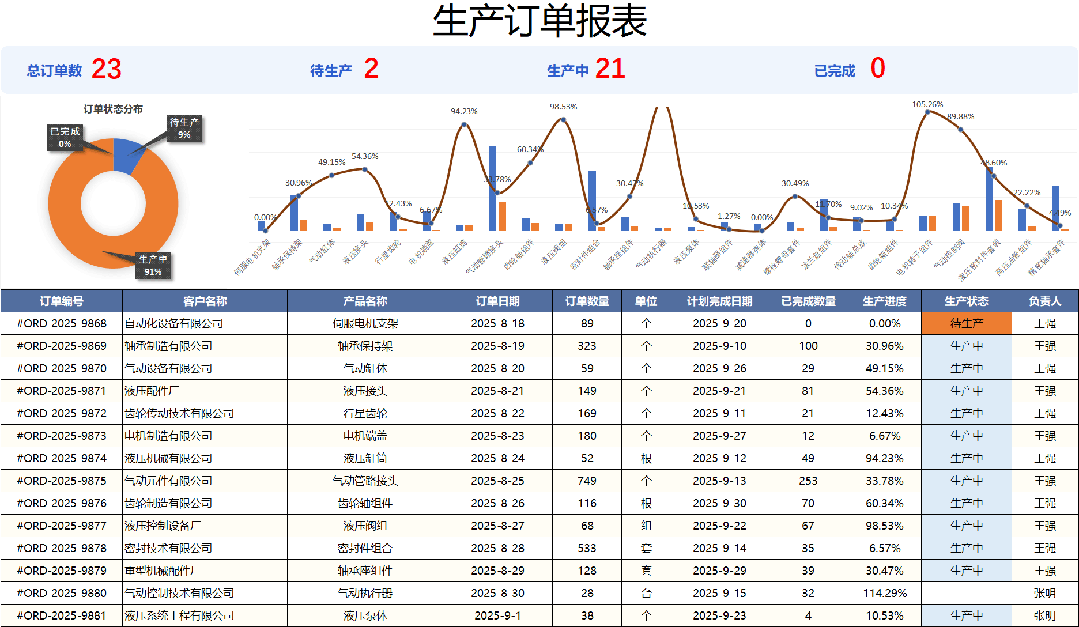
Task: Click the 生产订单报表 title
Action: [539, 21]
